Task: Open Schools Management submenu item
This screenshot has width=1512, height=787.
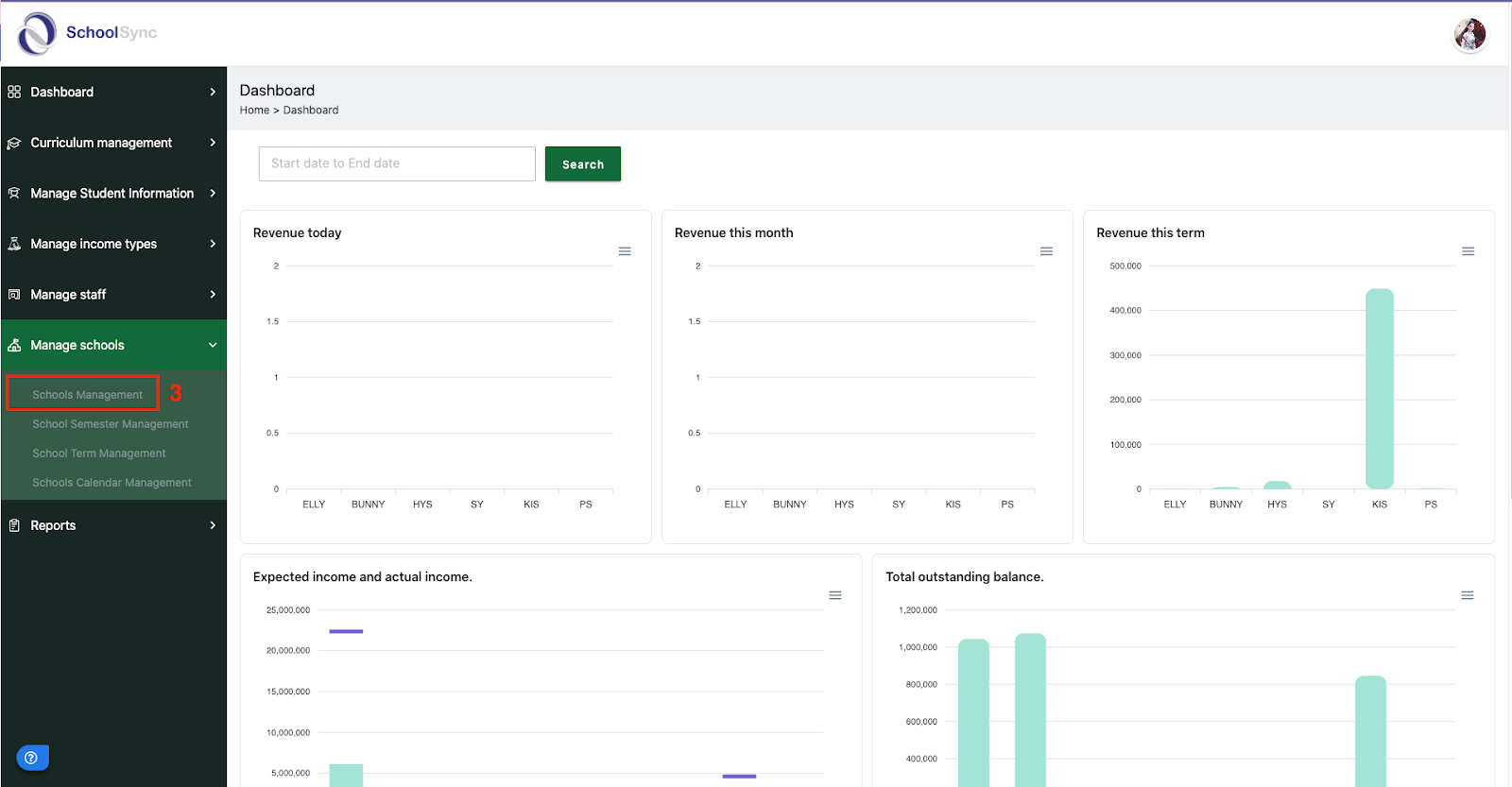Action: (87, 395)
